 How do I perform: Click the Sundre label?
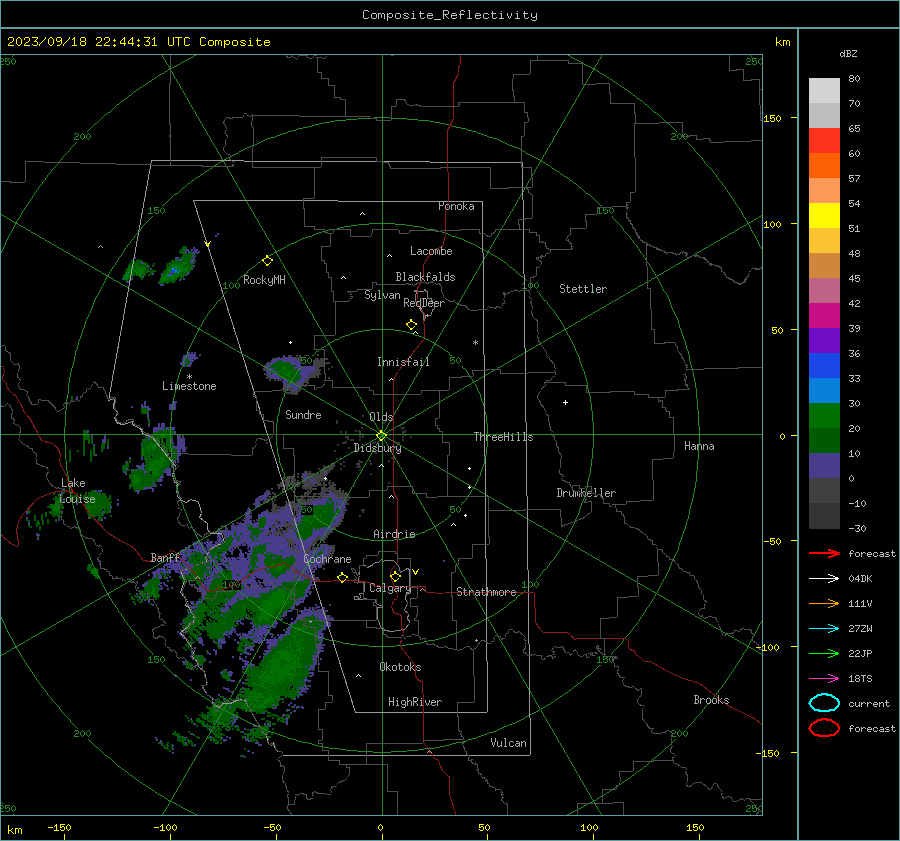click(x=303, y=415)
